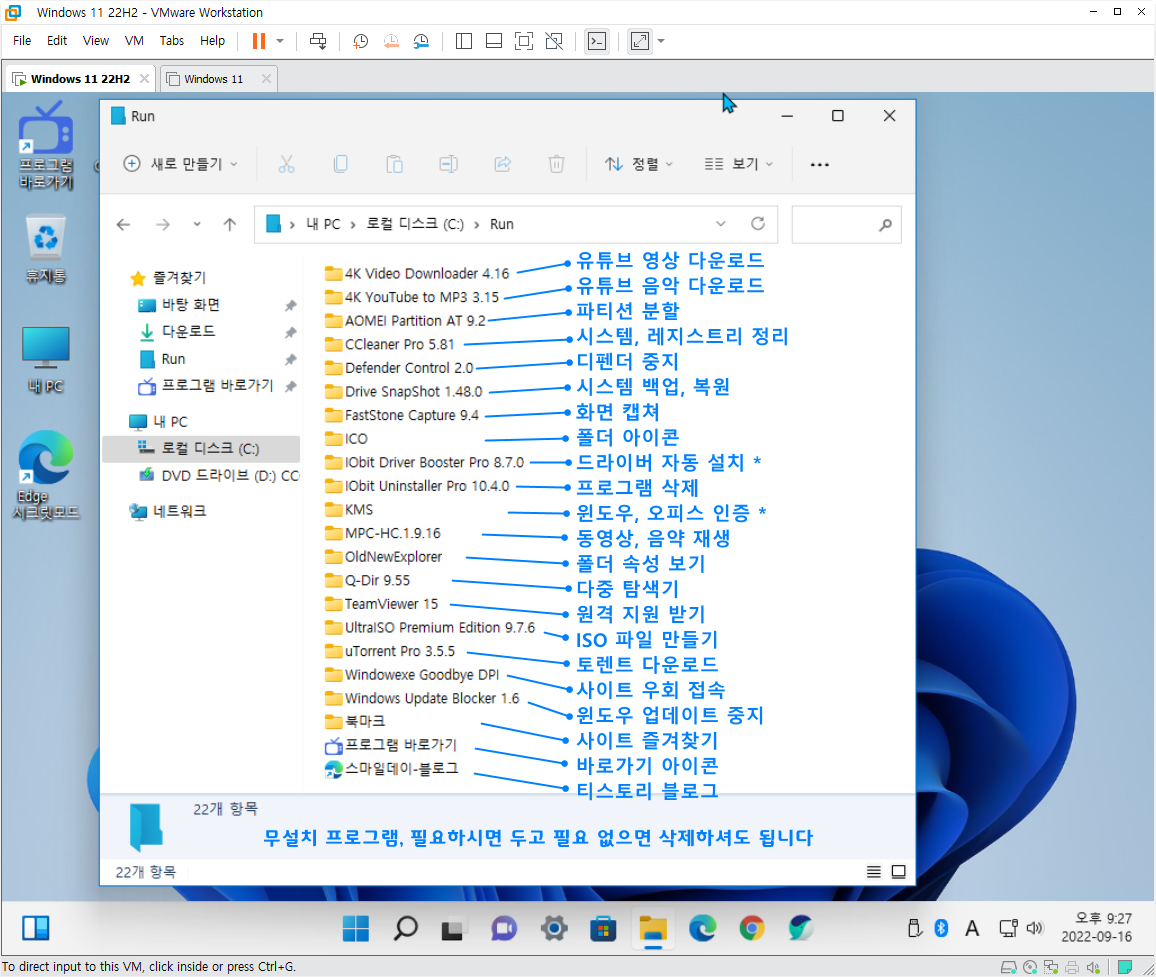Open the 정렬 sort dropdown
The width and height of the screenshot is (1156, 977).
click(638, 164)
